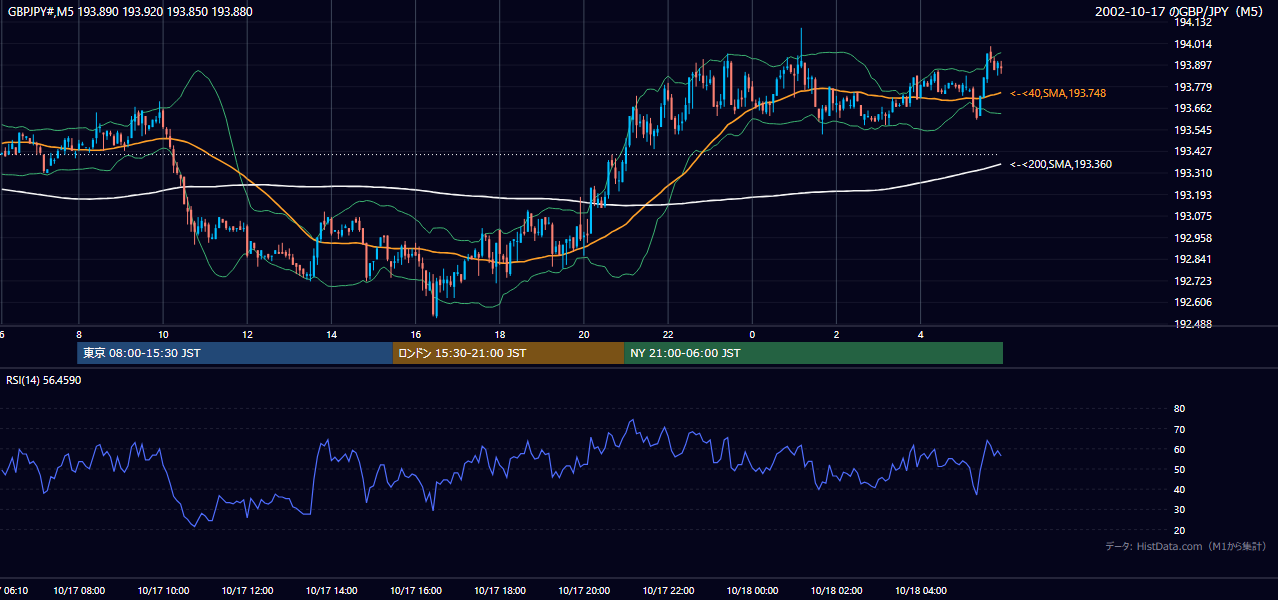Image resolution: width=1278 pixels, height=600 pixels.
Task: Click price axis value 192.723
Action: tap(1193, 281)
